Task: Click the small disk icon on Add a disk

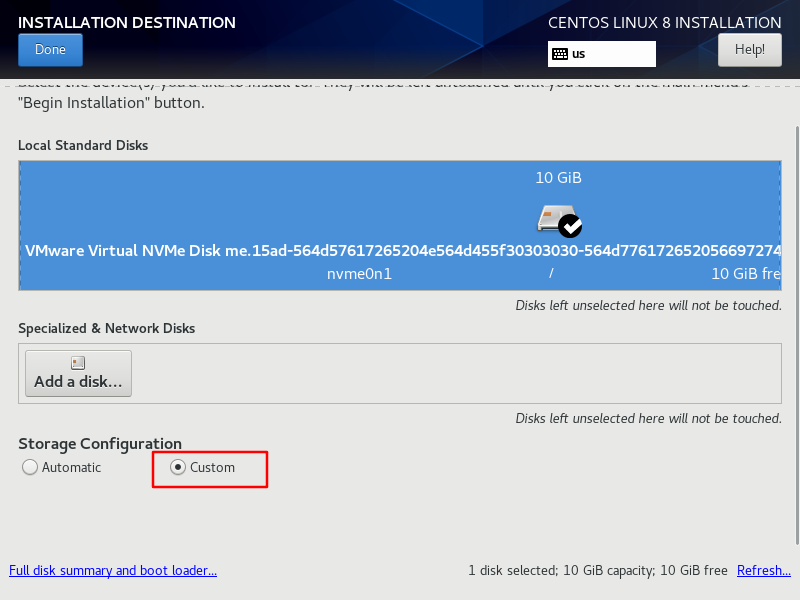Action: tap(78, 363)
